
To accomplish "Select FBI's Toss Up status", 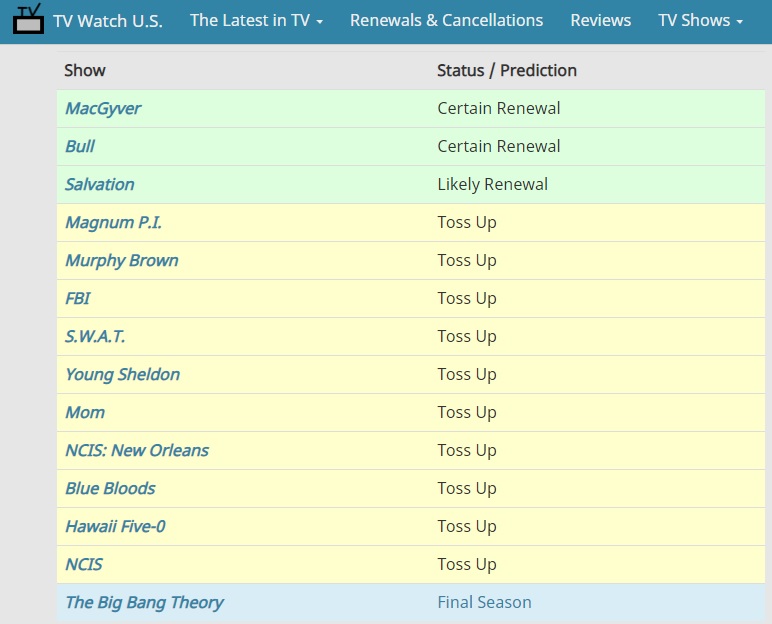I will click(467, 298).
